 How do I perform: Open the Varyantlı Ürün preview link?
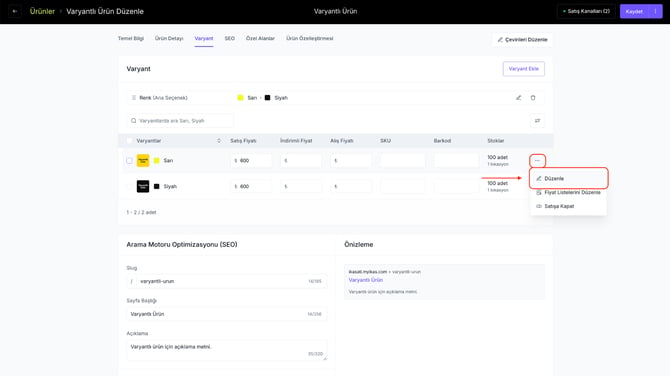(365, 280)
